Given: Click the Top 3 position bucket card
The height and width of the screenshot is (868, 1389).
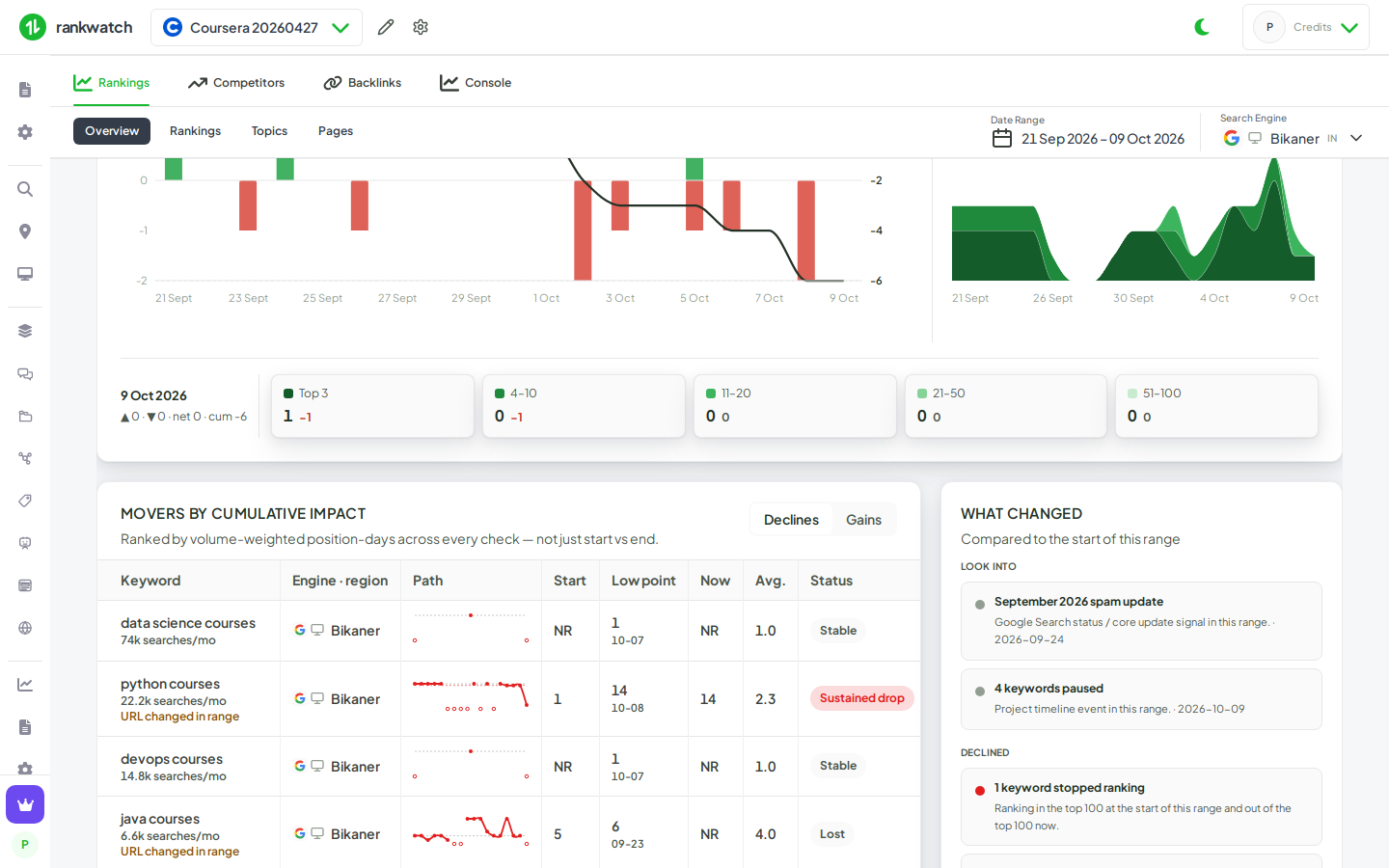Looking at the screenshot, I should 372,406.
